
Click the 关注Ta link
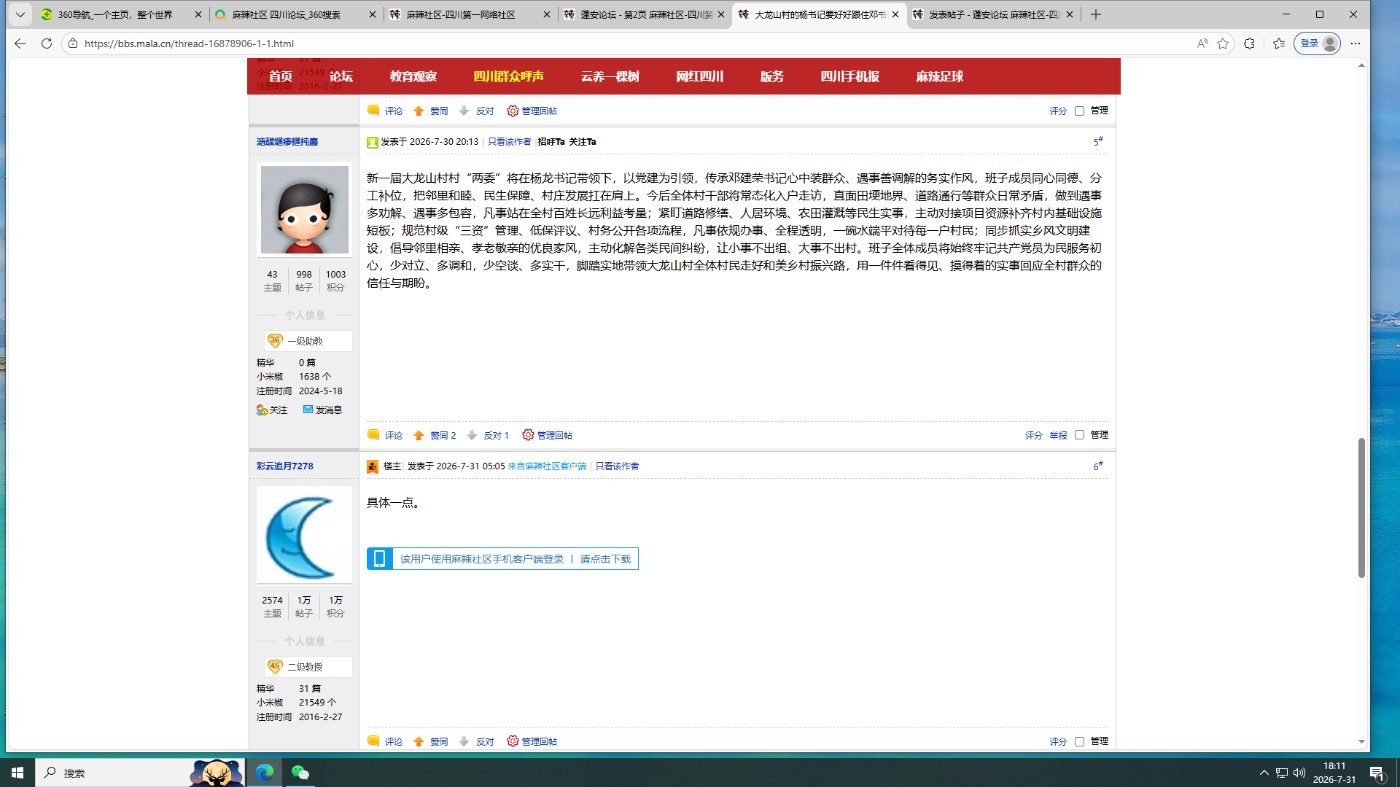coord(582,142)
